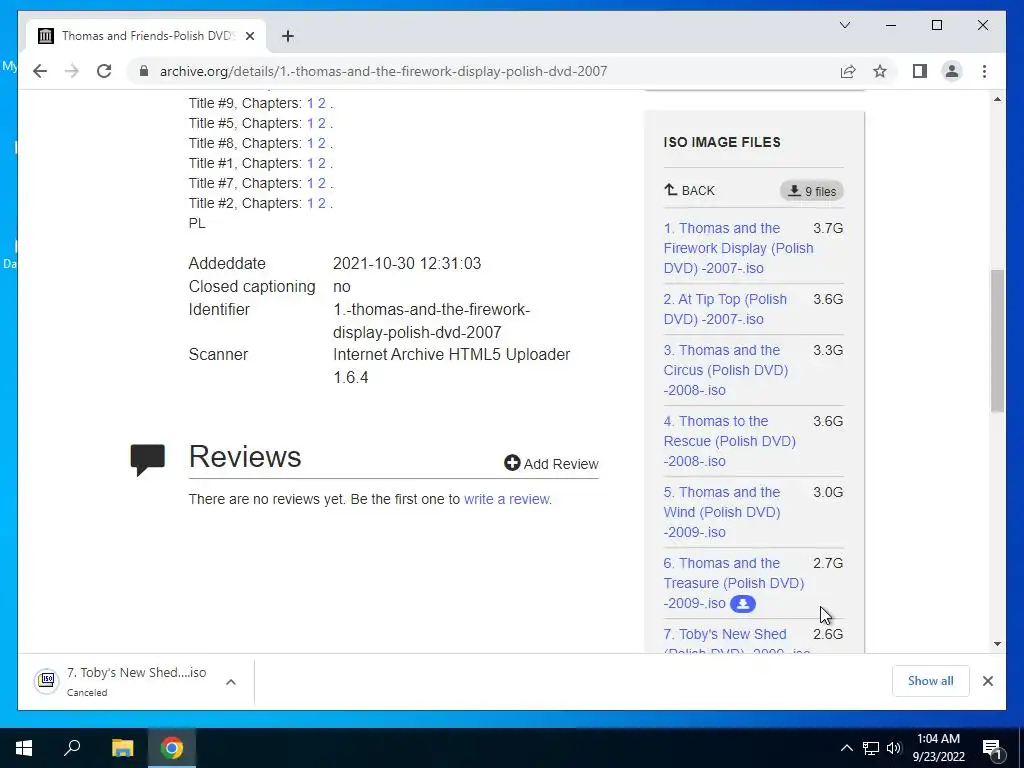Open Windows taskbar search
This screenshot has height=768, width=1024.
(72, 748)
